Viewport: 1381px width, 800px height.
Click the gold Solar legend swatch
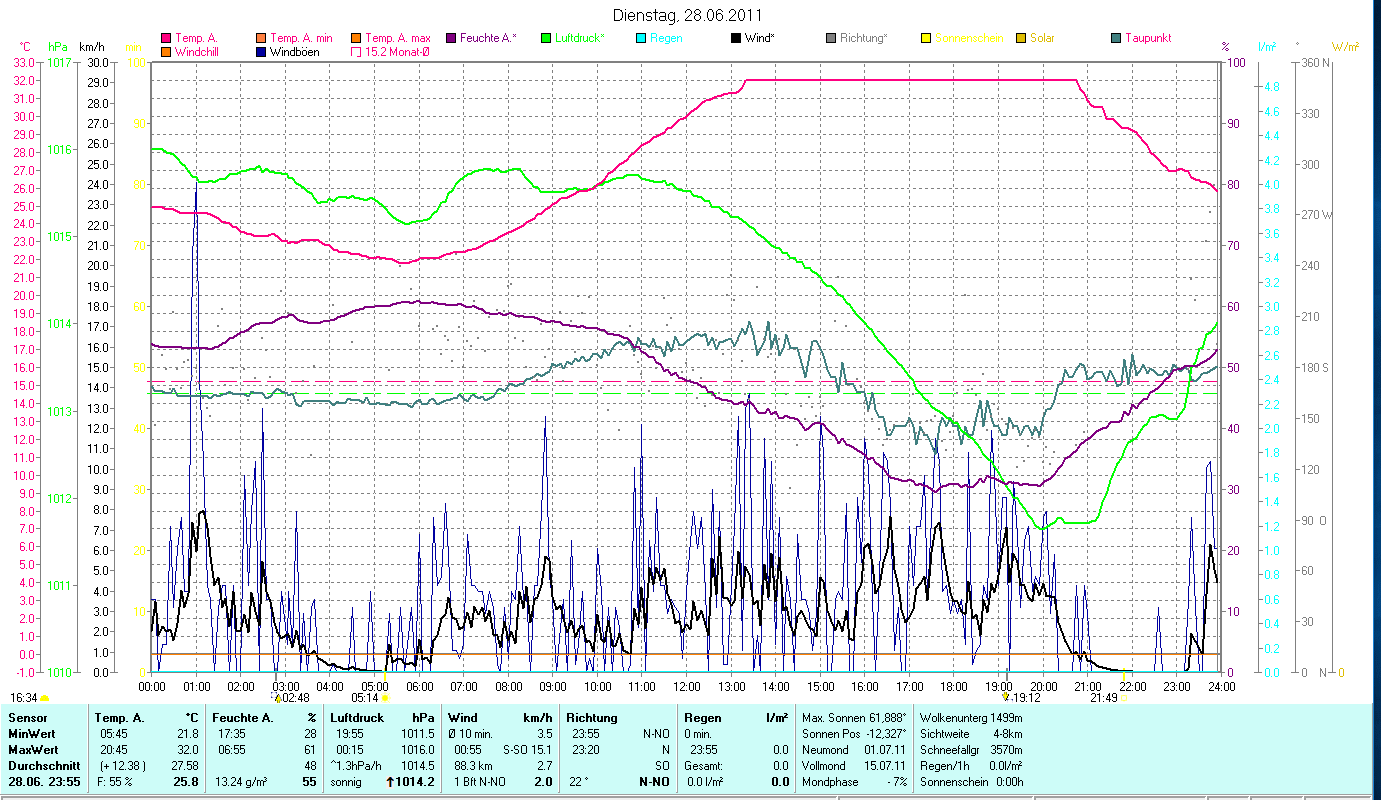(x=1021, y=39)
